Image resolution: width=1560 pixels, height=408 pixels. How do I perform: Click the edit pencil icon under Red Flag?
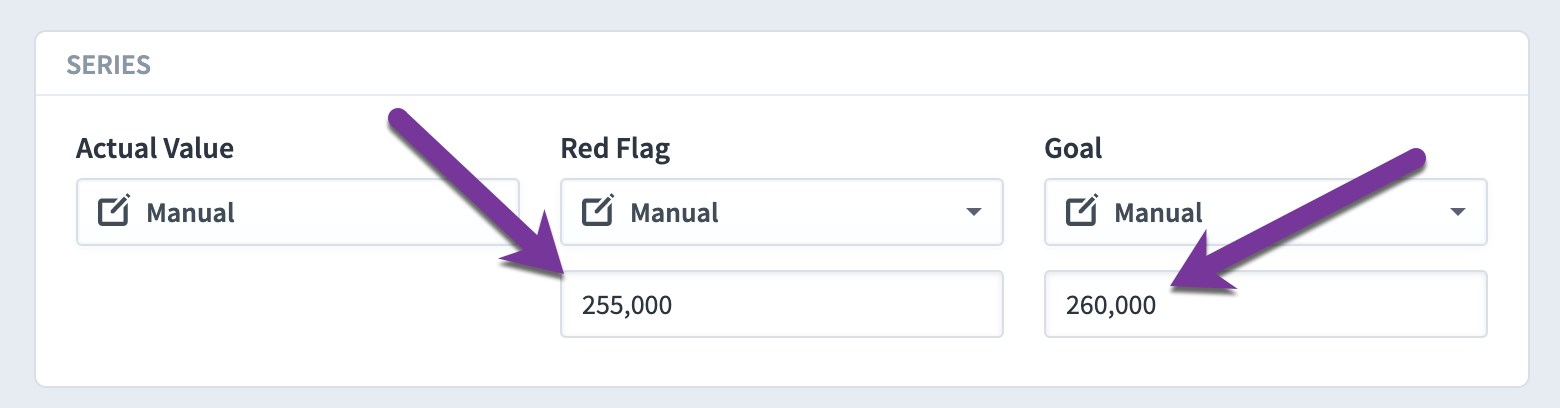[x=597, y=212]
